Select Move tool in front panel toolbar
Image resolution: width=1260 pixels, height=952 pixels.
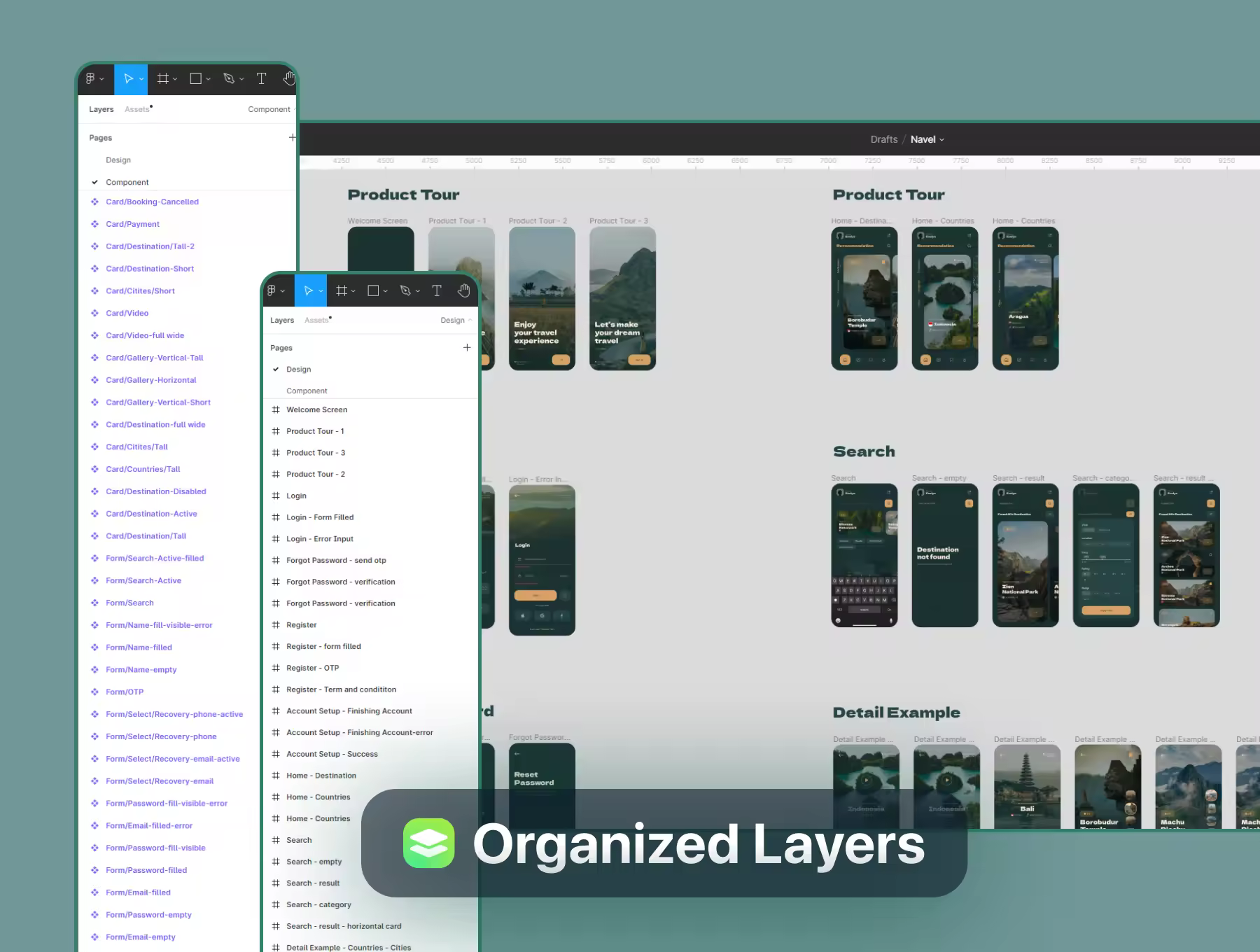point(308,290)
